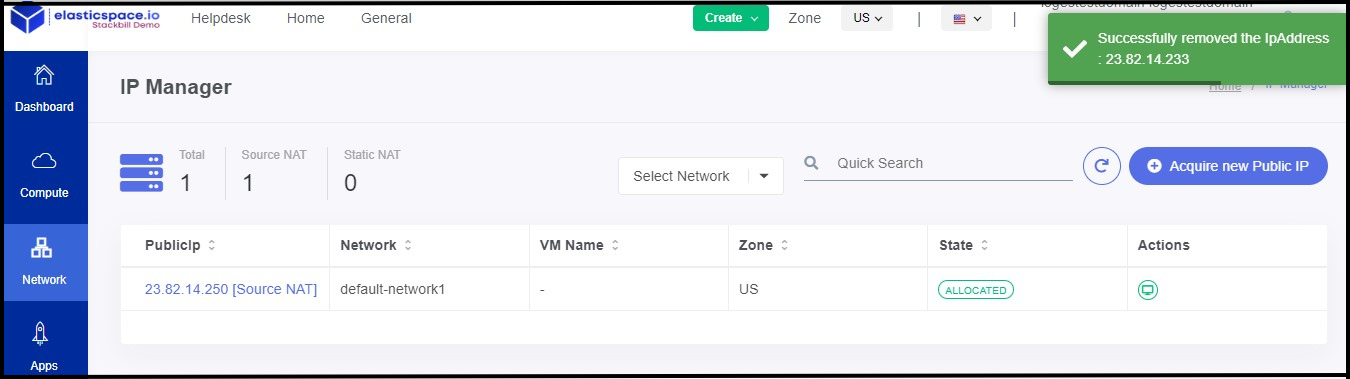Open the 23.82.14.250 [Source NAT] link

[231, 289]
